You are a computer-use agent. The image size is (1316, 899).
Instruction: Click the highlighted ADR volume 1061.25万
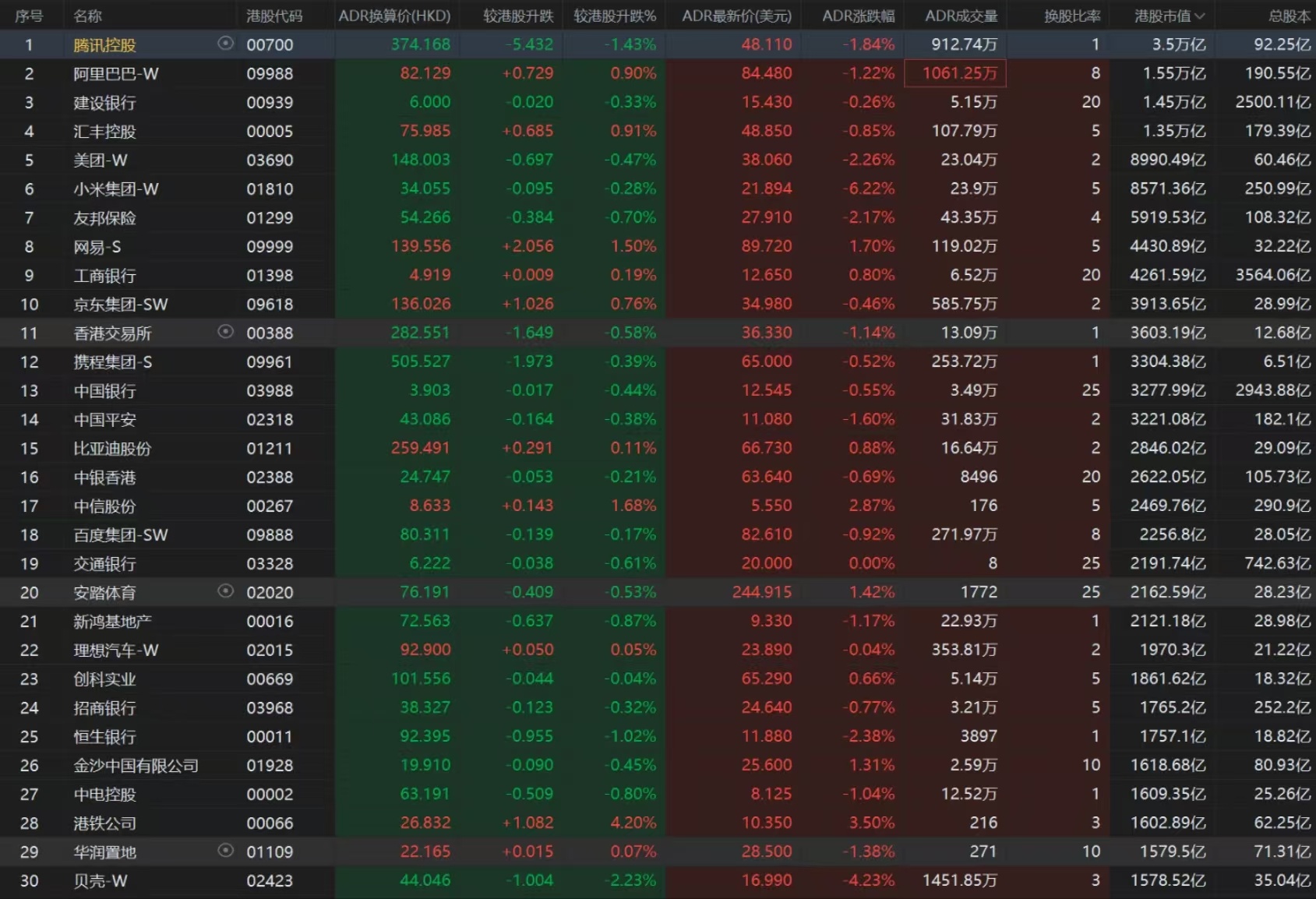(x=955, y=73)
